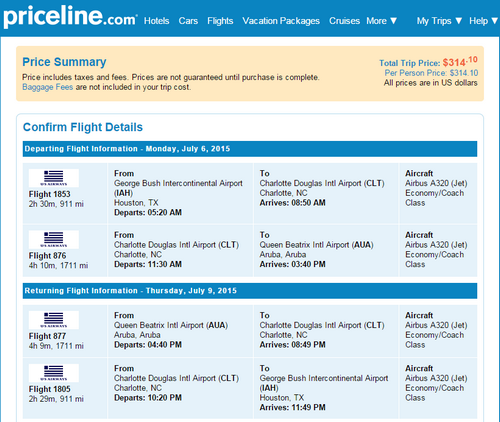Viewport: 500px width, 422px height.
Task: Open the Cruises section
Action: coord(344,21)
